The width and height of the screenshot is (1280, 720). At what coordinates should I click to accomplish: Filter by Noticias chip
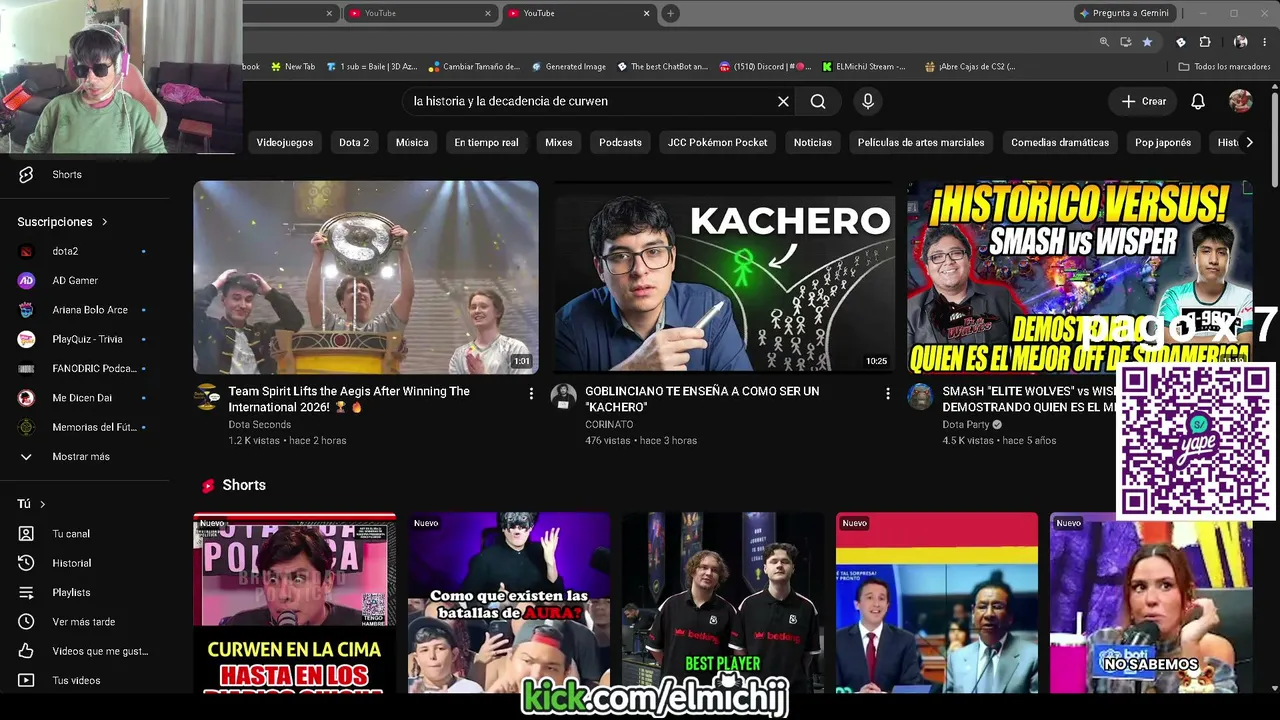(x=813, y=142)
